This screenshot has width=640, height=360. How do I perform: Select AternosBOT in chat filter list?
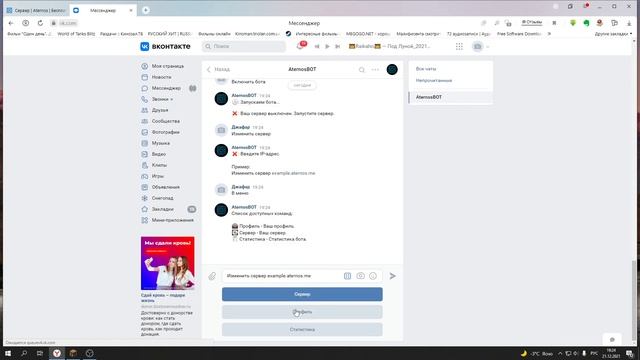(451, 97)
